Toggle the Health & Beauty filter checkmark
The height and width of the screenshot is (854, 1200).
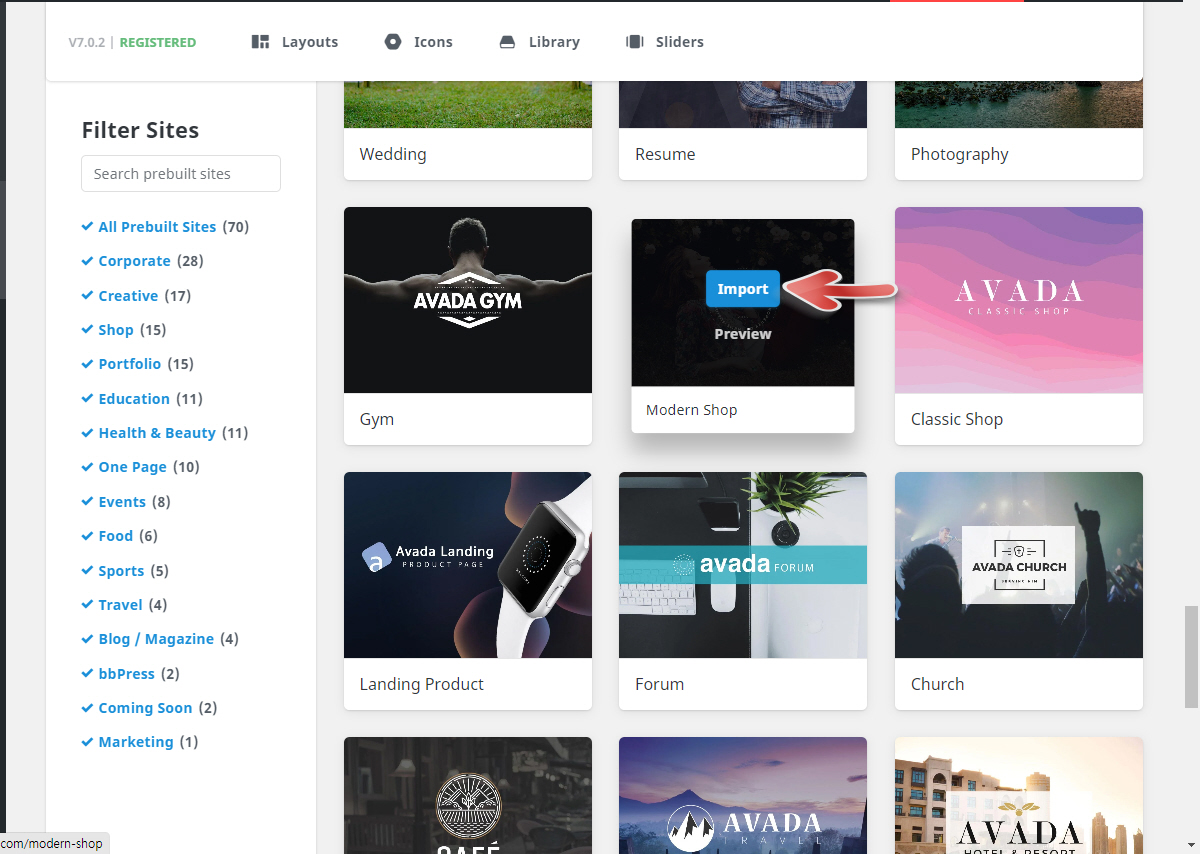(87, 433)
